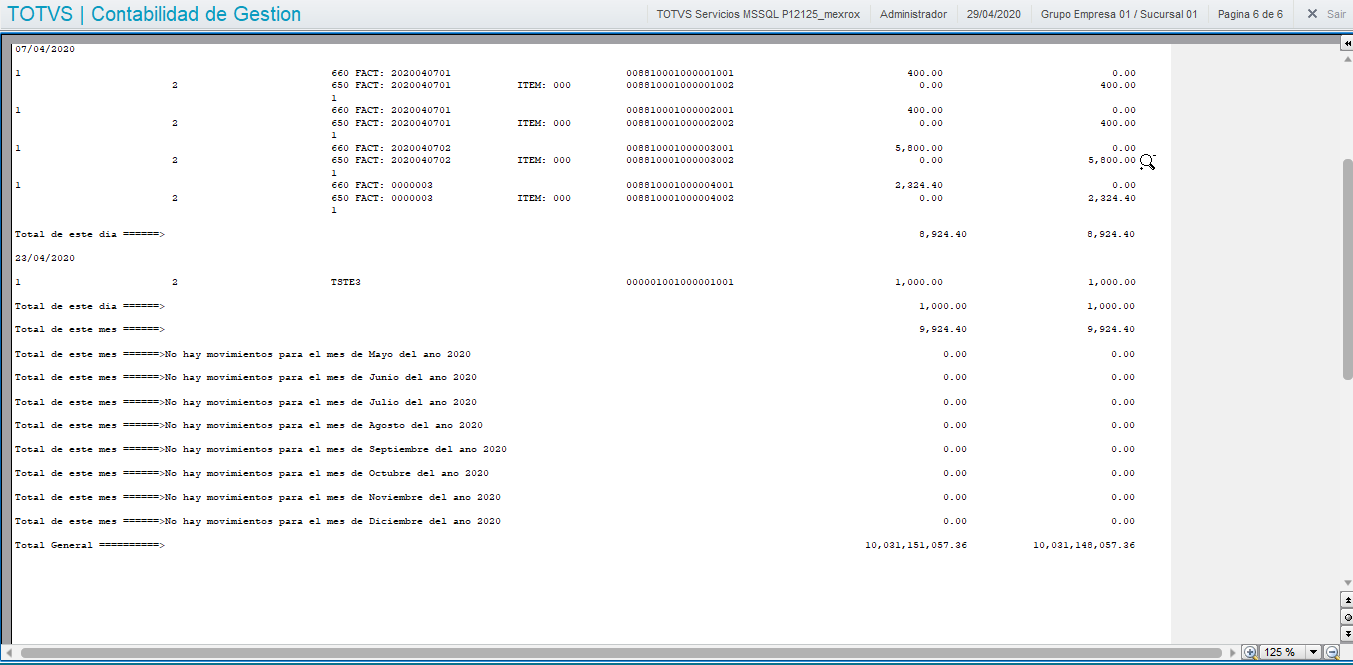
Task: Select the 23/04/2020 date heading
Action: pos(45,258)
